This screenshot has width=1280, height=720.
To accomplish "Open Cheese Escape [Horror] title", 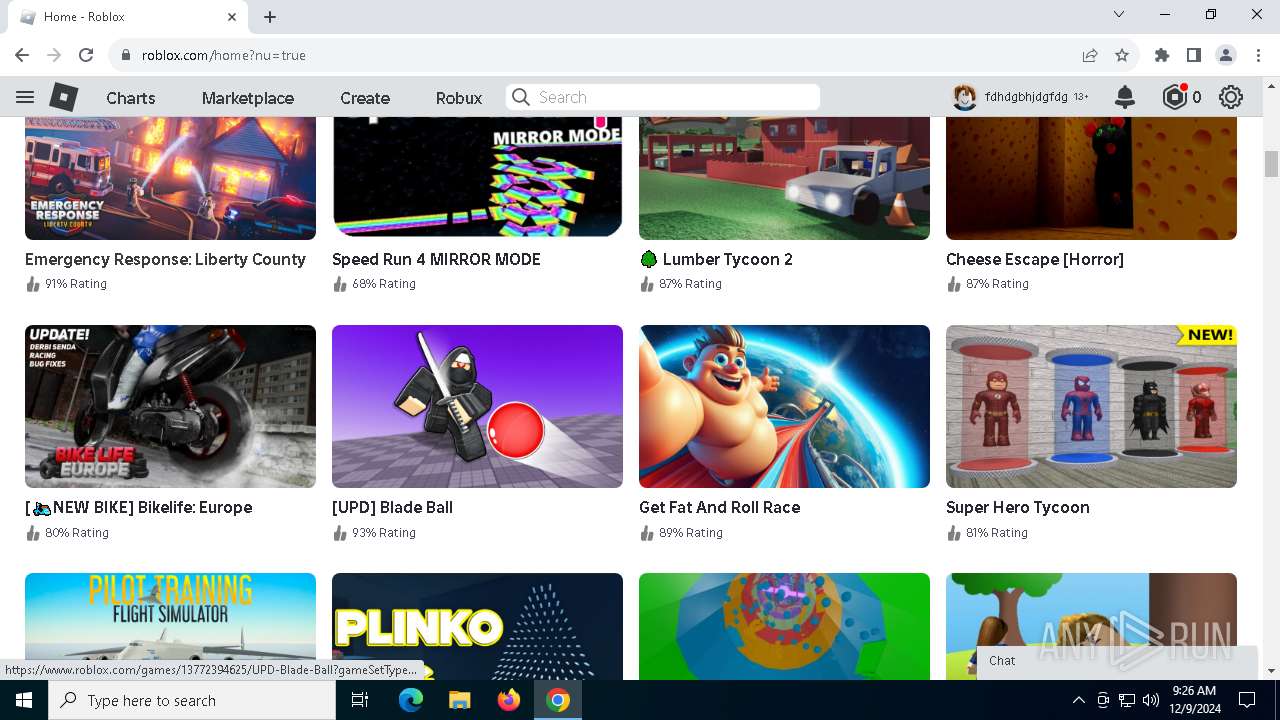I will 1035,259.
